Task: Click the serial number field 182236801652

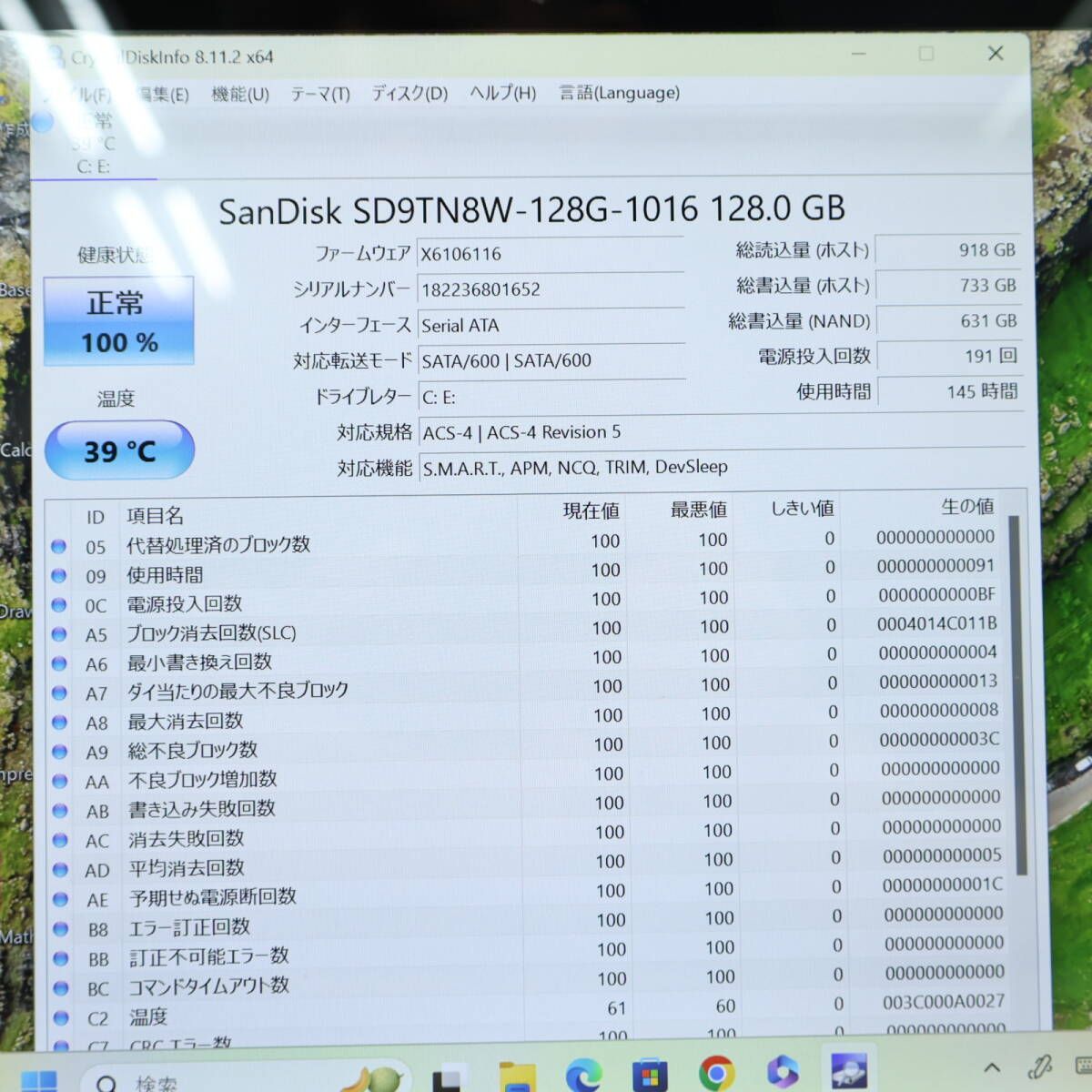Action: tap(550, 289)
